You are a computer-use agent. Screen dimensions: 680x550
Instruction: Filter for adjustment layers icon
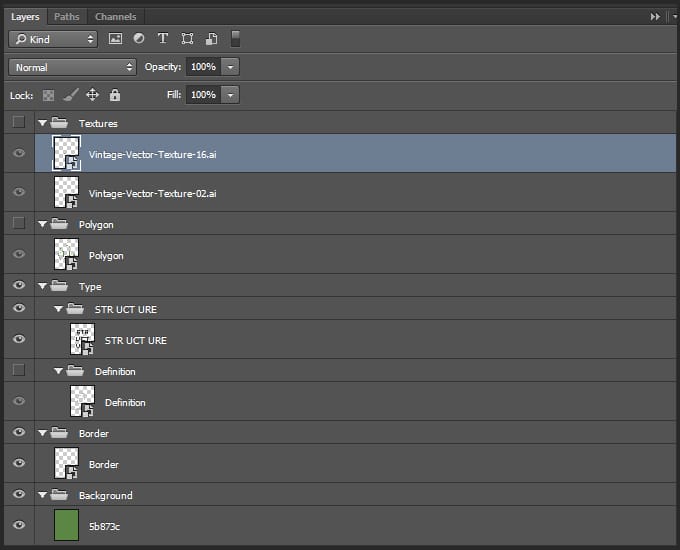click(x=139, y=39)
